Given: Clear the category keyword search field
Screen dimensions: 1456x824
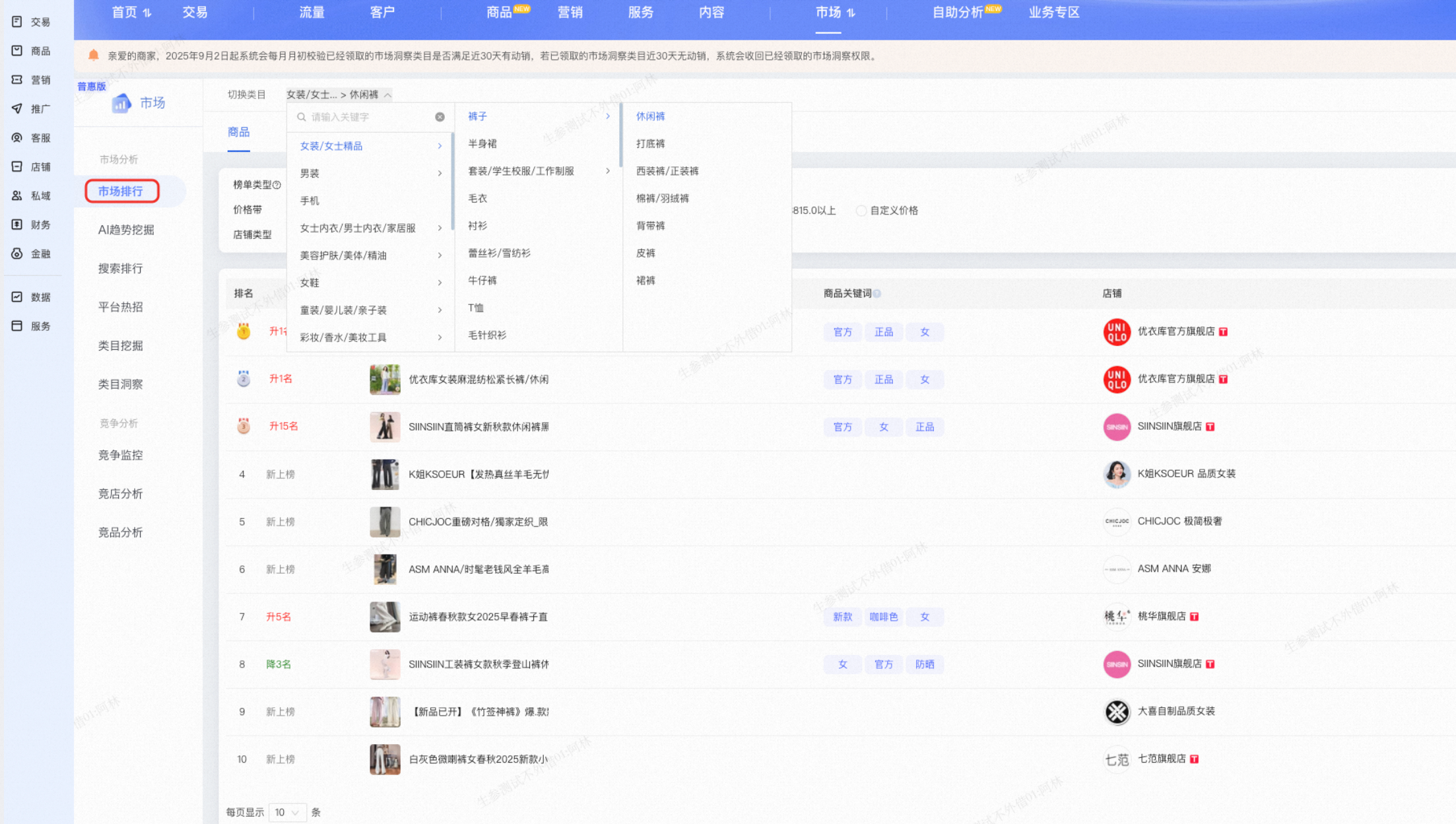Looking at the screenshot, I should click(x=440, y=117).
